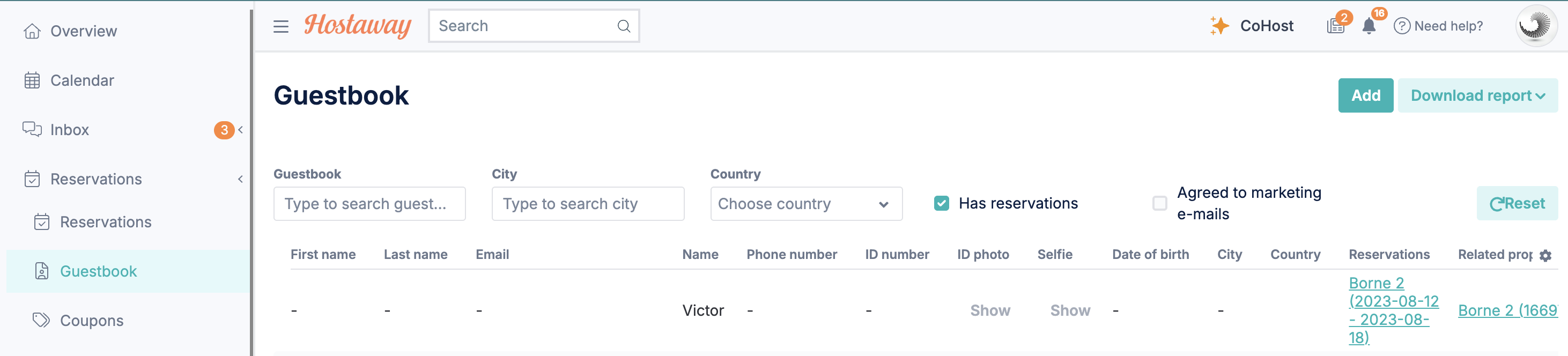
Task: Open the user profile avatar
Action: (1535, 26)
